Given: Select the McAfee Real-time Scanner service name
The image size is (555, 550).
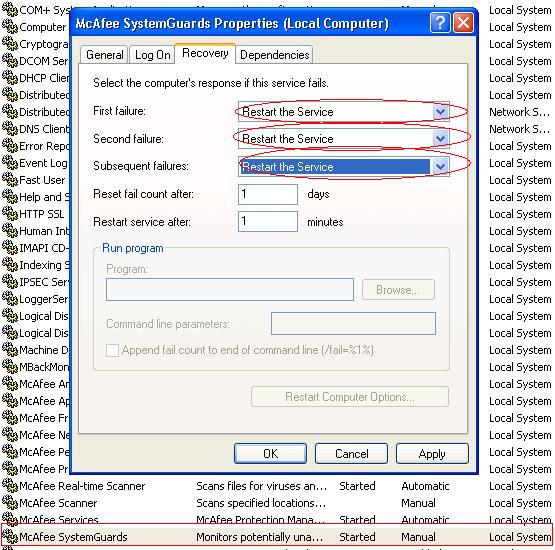Looking at the screenshot, I should pyautogui.click(x=82, y=486).
